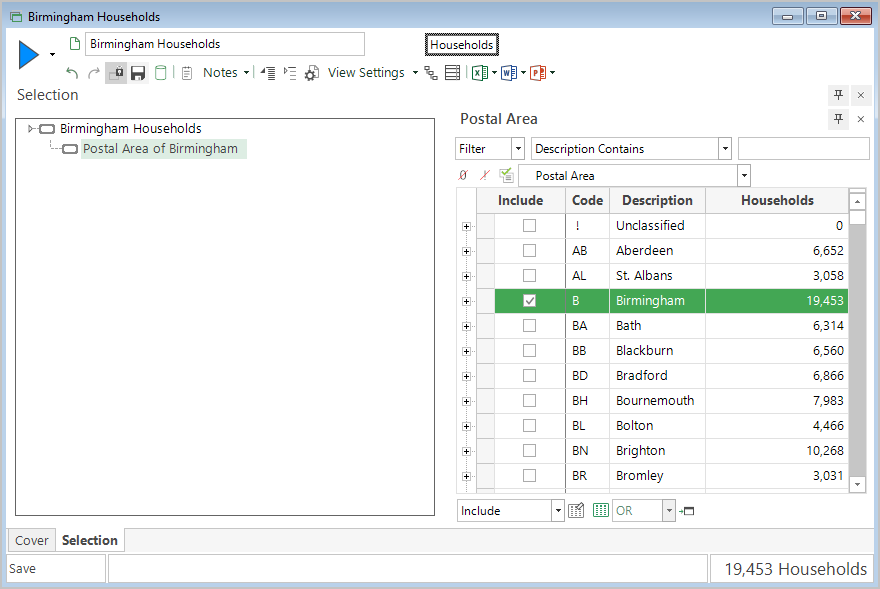This screenshot has height=589, width=880.
Task: Open the Description Contains dropdown
Action: coord(724,149)
